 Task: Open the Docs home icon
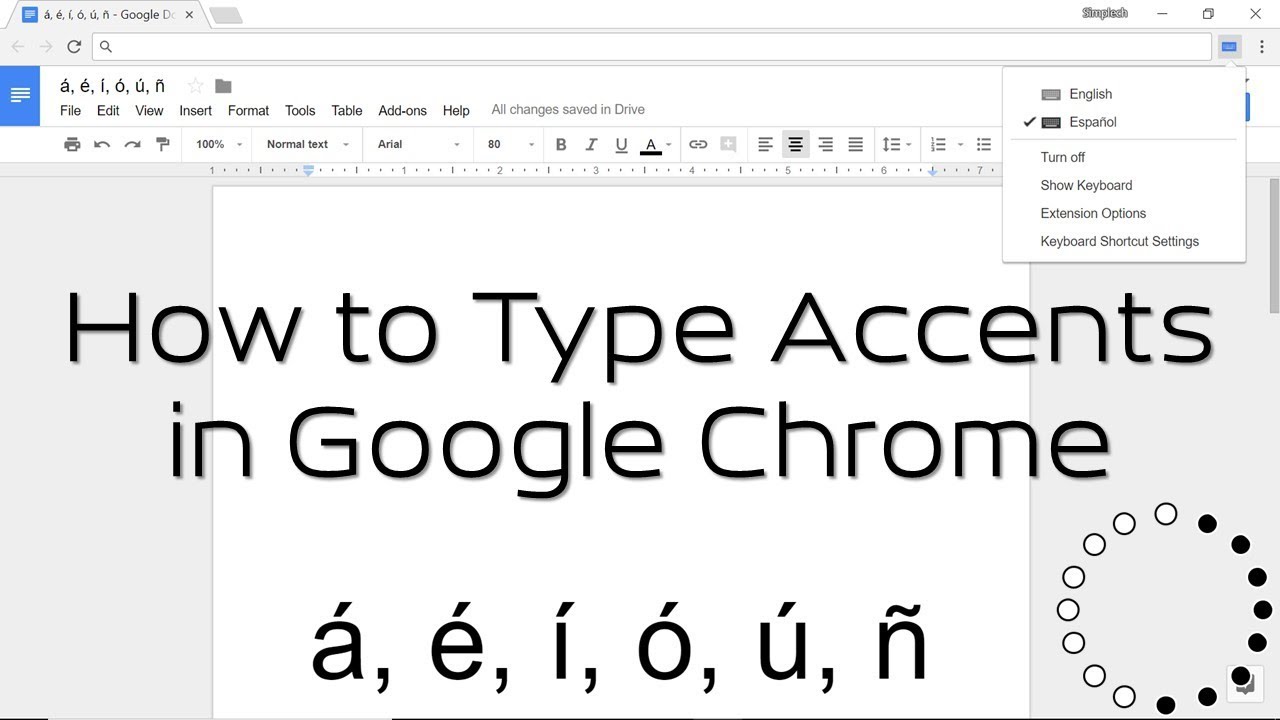click(x=20, y=96)
